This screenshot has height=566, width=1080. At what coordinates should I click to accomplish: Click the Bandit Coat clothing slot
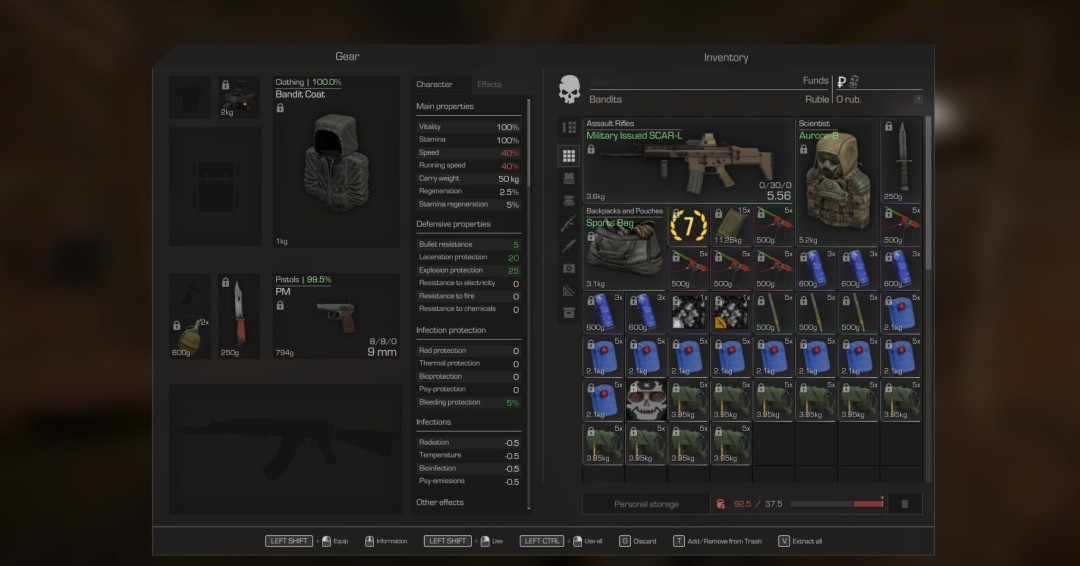(x=337, y=162)
